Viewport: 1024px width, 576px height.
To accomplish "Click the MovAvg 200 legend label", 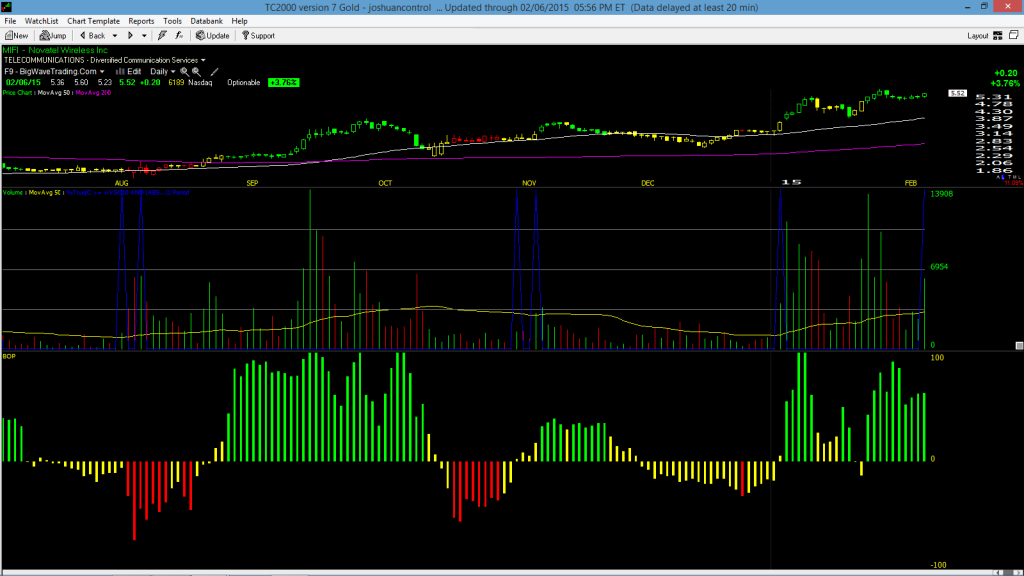I will pyautogui.click(x=93, y=93).
